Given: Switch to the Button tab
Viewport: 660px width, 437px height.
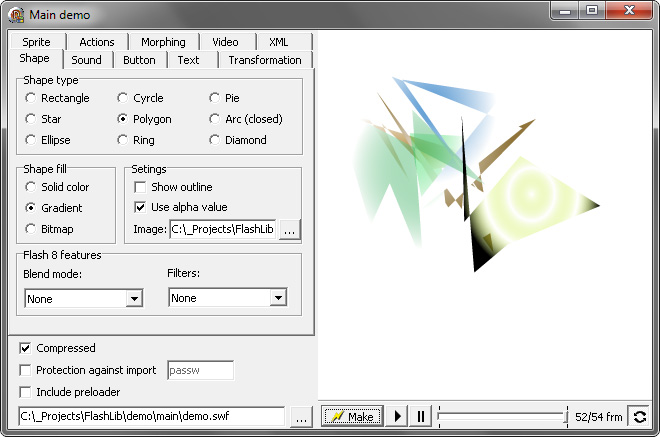Looking at the screenshot, I should click(x=139, y=60).
